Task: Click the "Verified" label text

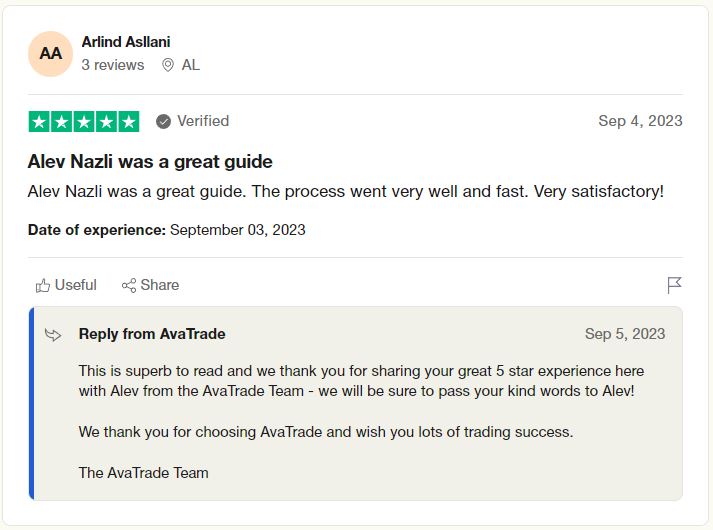Action: 203,121
